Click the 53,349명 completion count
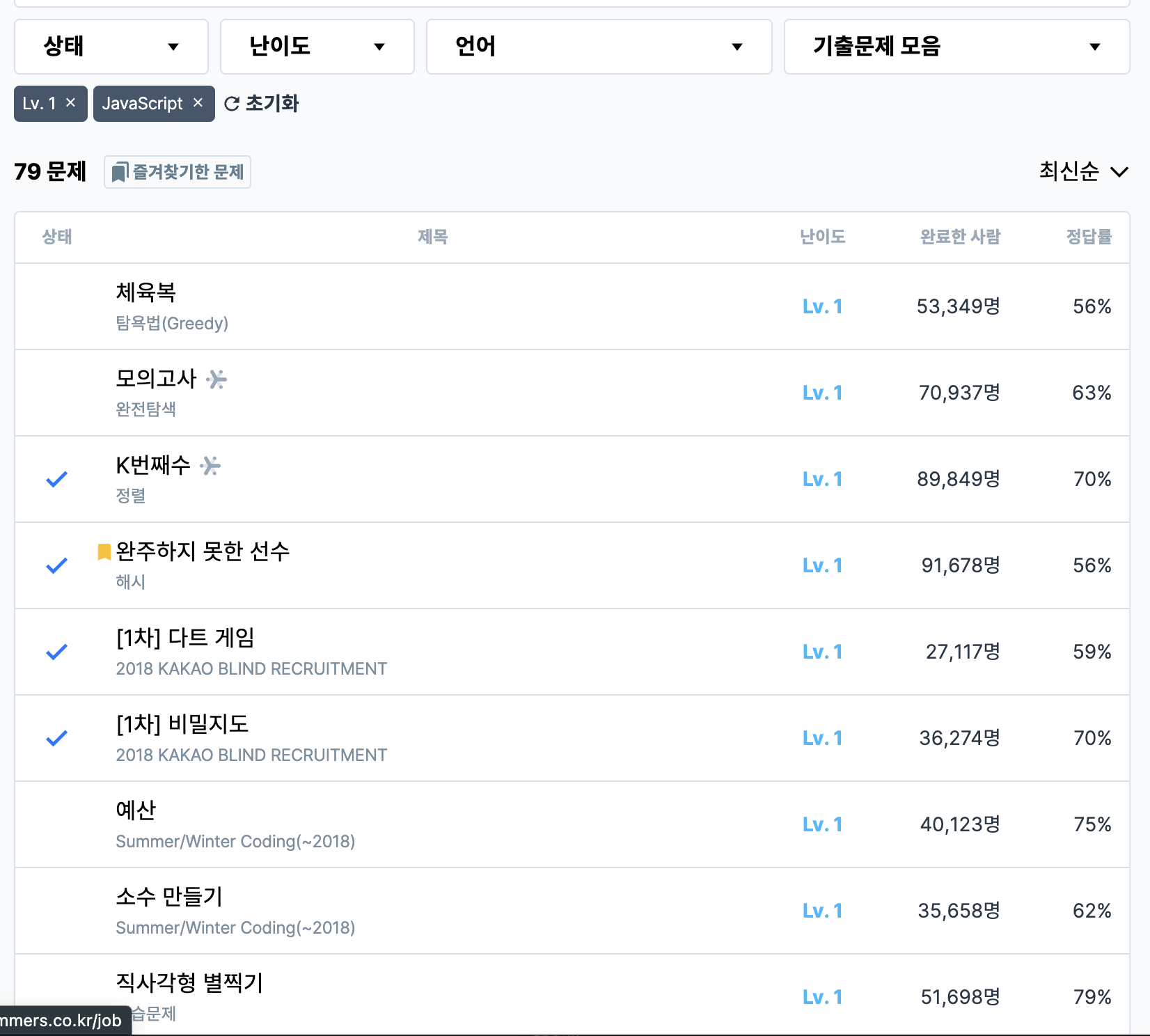 (959, 306)
